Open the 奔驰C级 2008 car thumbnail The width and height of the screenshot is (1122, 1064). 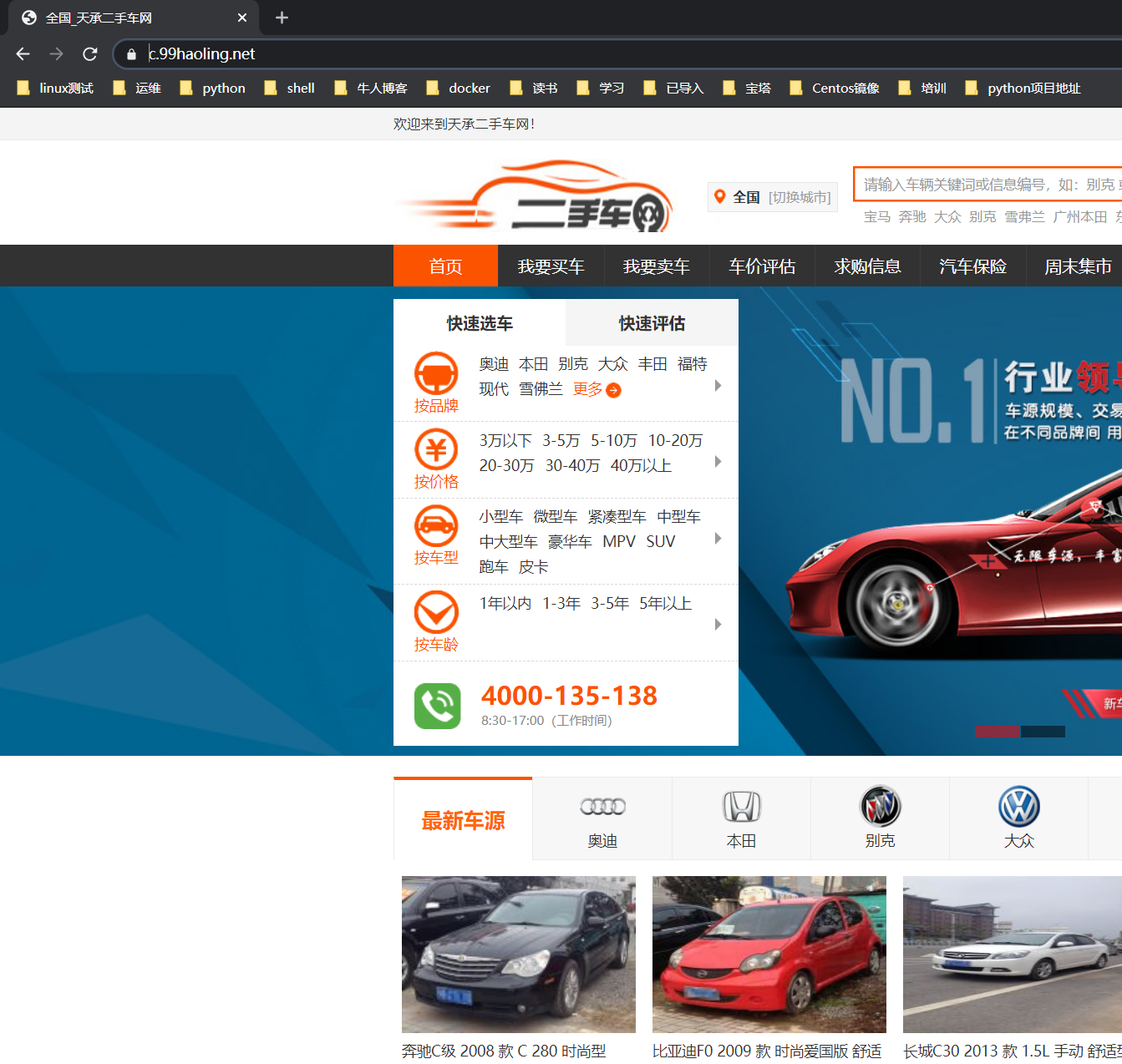(519, 955)
